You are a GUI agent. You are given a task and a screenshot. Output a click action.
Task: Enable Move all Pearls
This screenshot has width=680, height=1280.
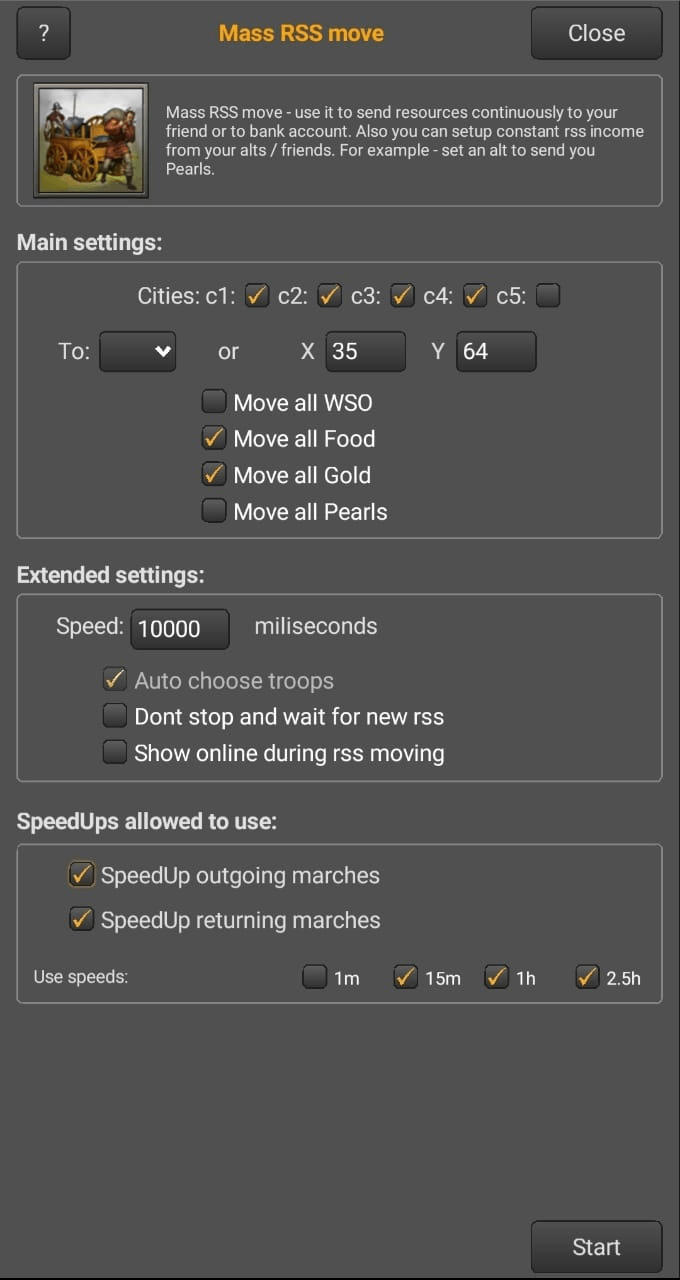pos(214,511)
